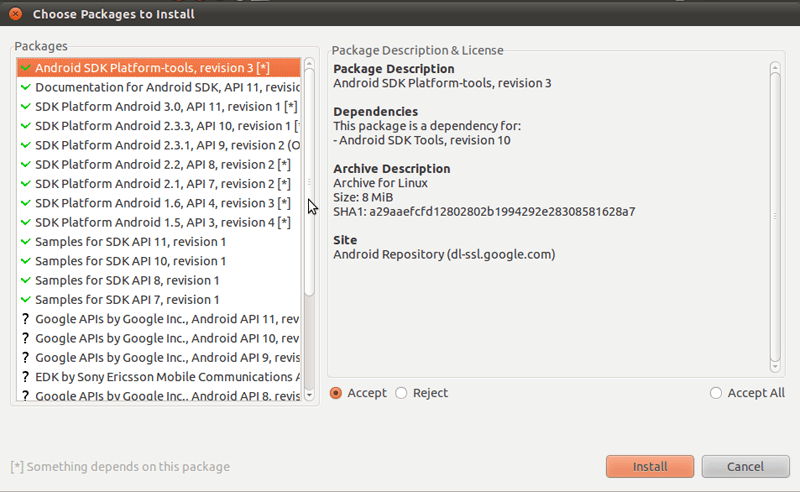The image size is (800, 492).
Task: Select Samples for SDK API 8, revision 1
Action: tap(159, 280)
